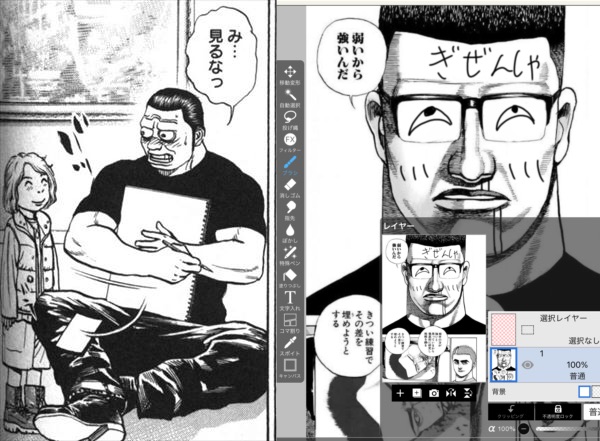600x441 pixels.
Task: Select the Magic Wand tool (自動選択)
Action: (290, 98)
